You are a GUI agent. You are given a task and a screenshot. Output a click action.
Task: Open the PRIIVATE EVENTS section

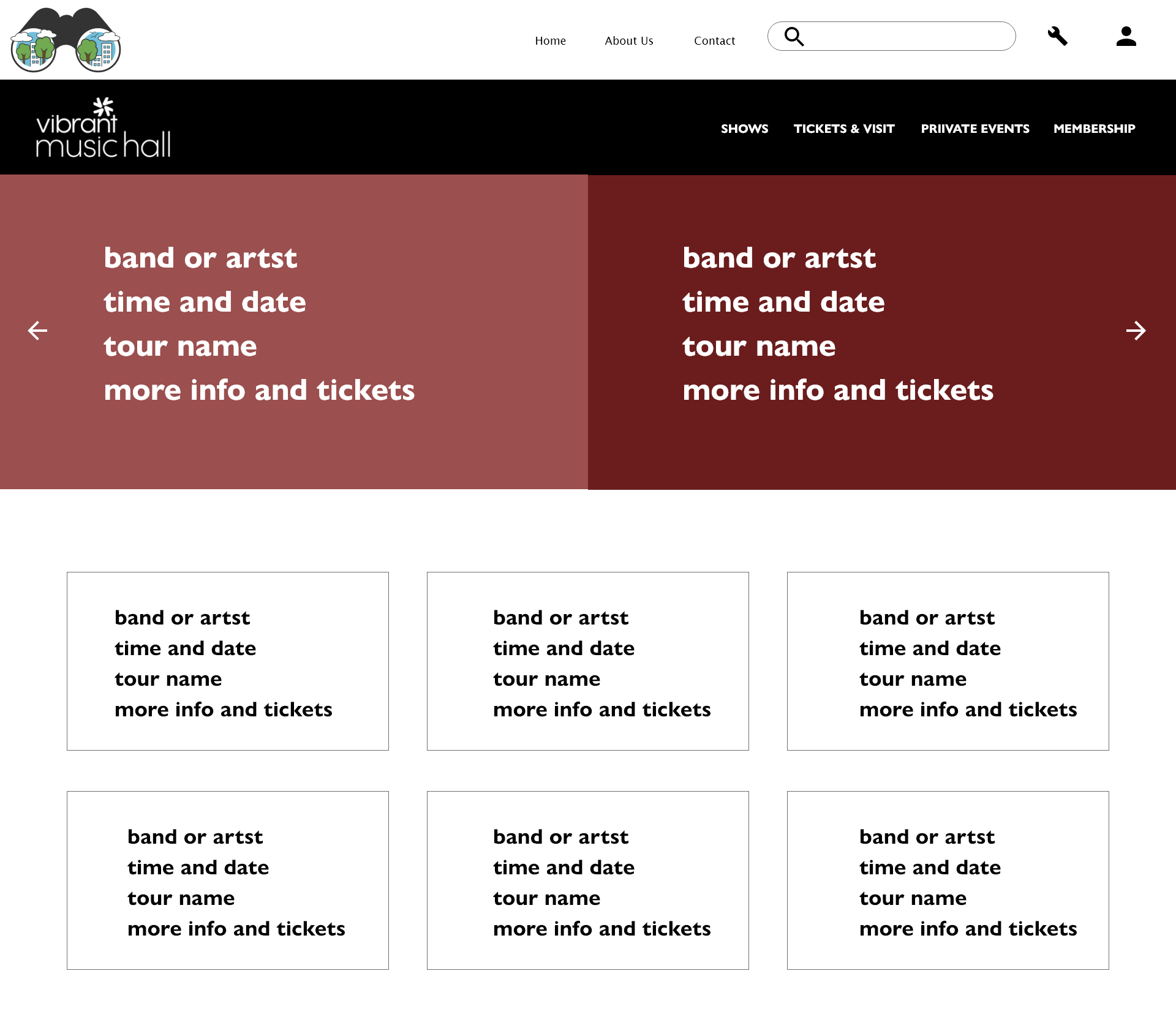[x=975, y=129]
